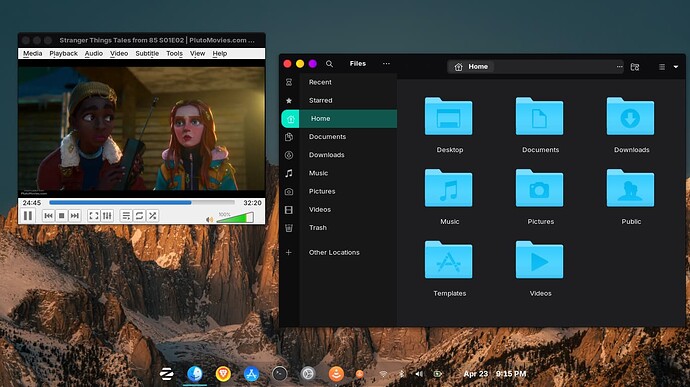Open terminal from dock

tap(279, 374)
